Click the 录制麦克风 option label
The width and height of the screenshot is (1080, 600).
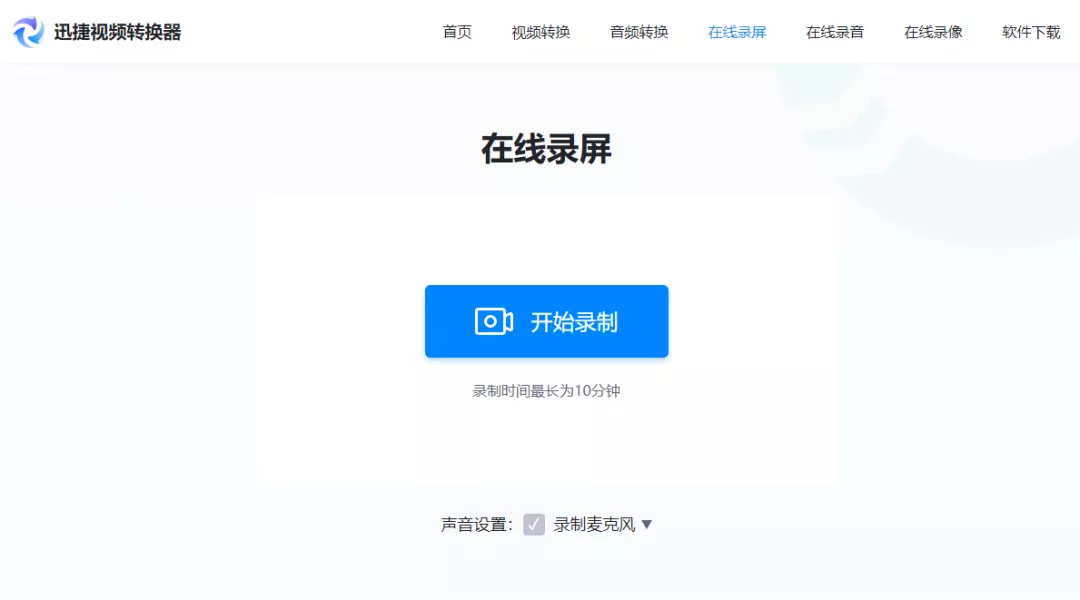coord(594,525)
